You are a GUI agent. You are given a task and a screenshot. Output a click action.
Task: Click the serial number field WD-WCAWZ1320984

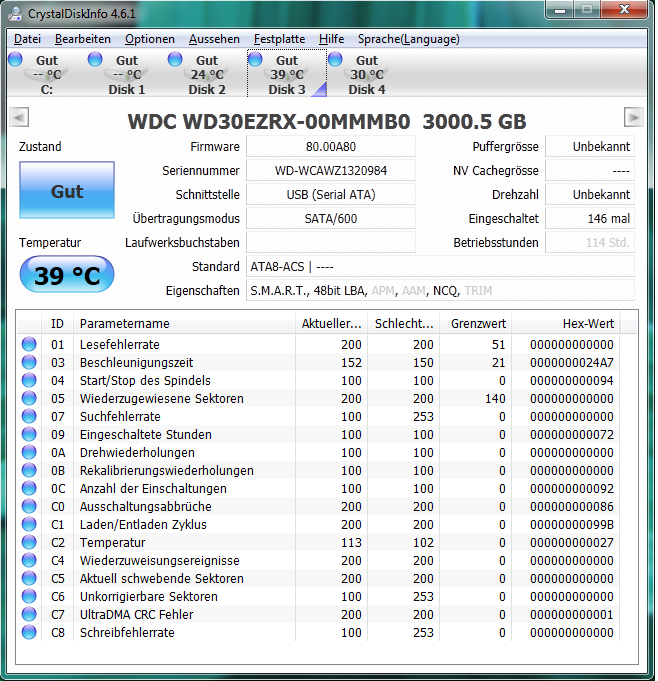[331, 170]
